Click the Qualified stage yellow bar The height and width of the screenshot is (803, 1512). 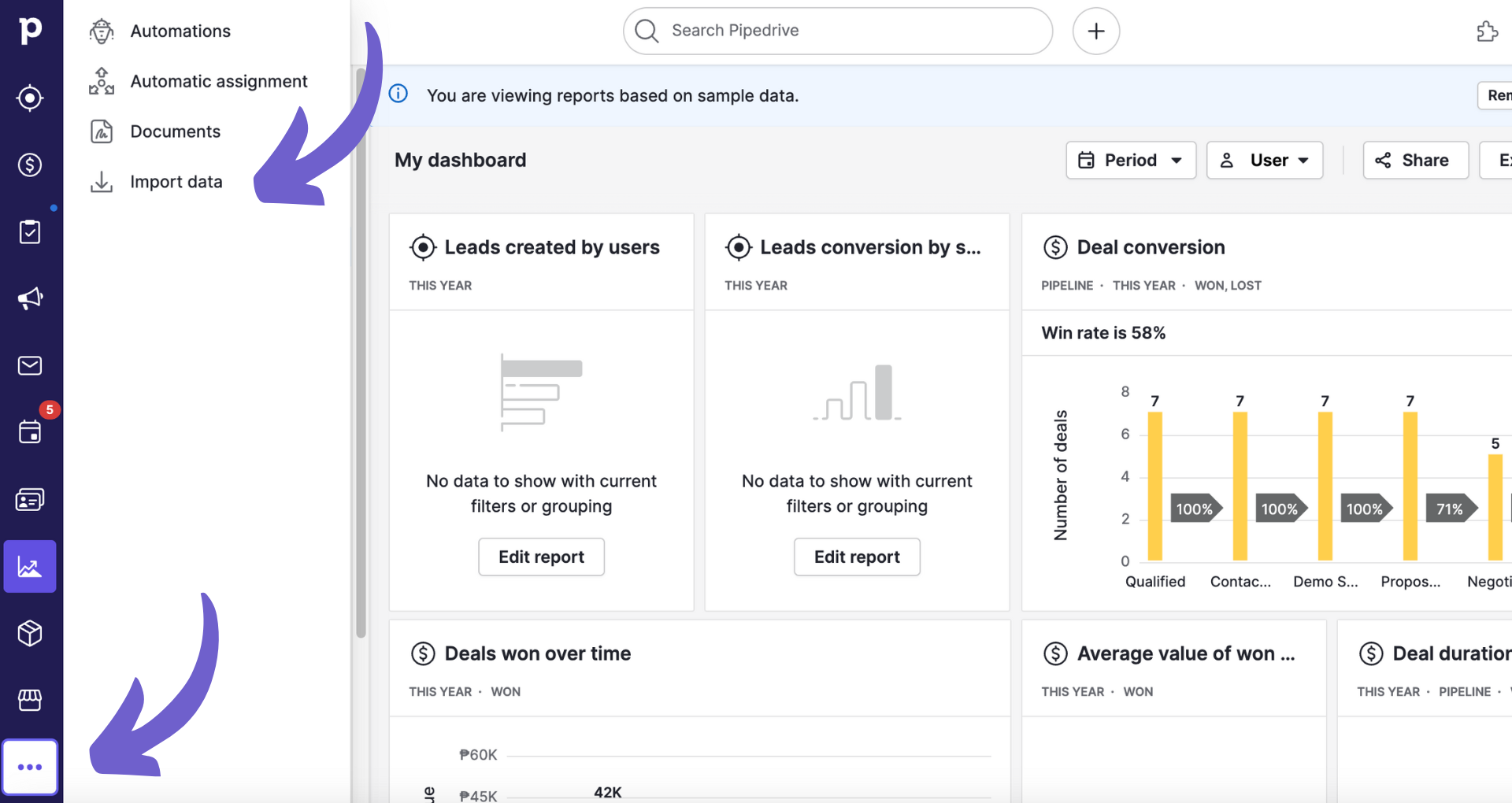[x=1155, y=487]
